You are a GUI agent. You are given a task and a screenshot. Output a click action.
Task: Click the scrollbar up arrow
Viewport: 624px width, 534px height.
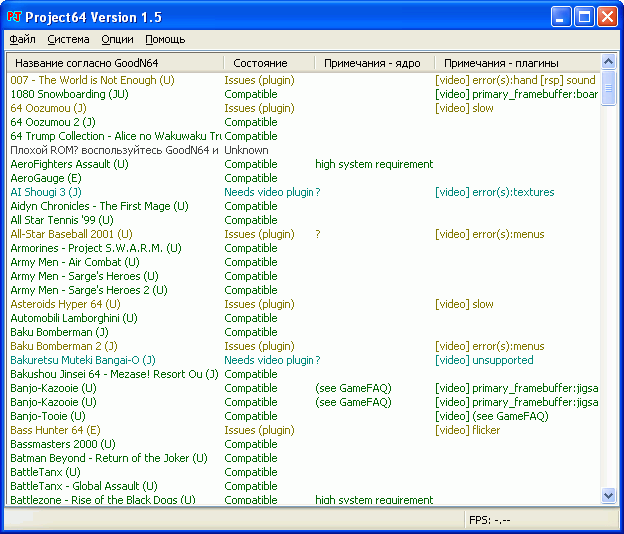[608, 62]
